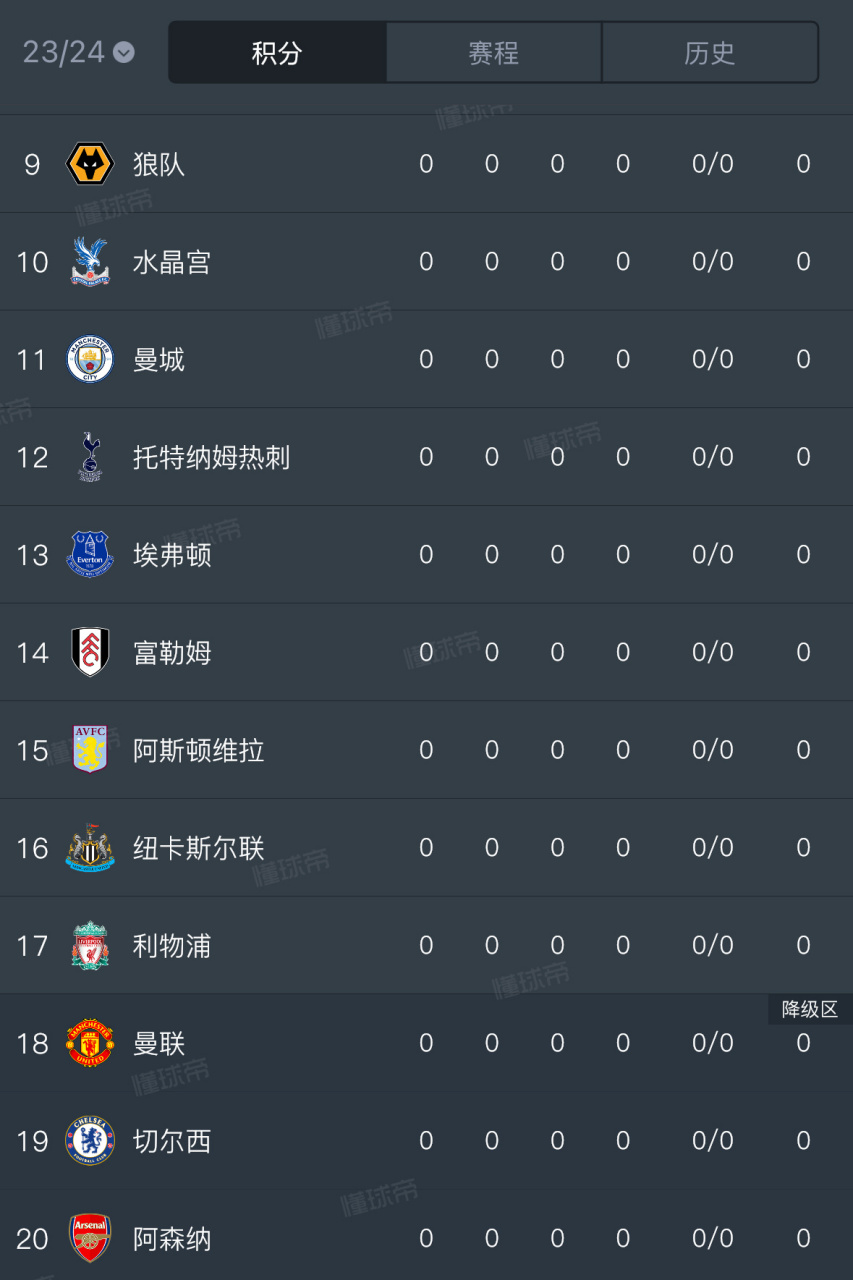Tap the Crystal Palace crest icon
The width and height of the screenshot is (853, 1280).
(90, 262)
